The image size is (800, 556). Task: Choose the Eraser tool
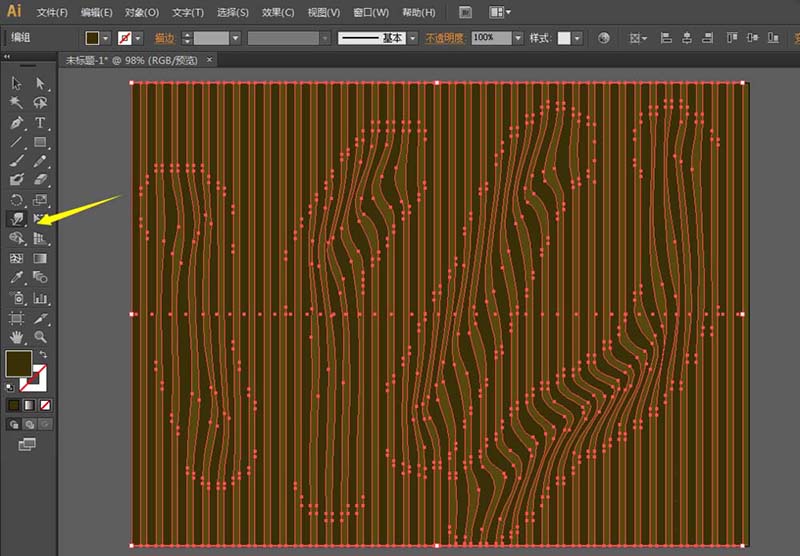pyautogui.click(x=40, y=180)
